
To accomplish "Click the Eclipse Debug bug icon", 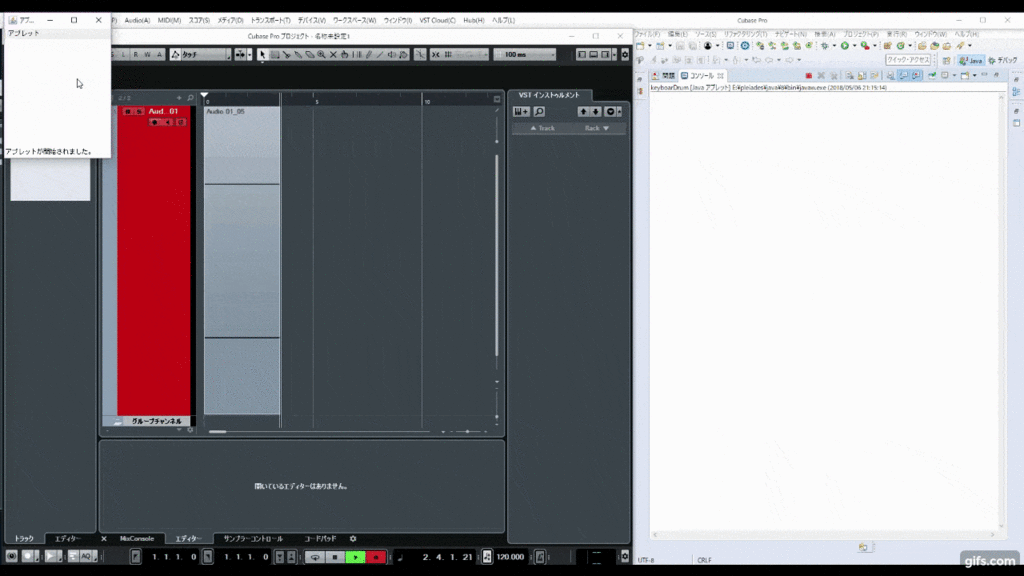I will pyautogui.click(x=825, y=46).
